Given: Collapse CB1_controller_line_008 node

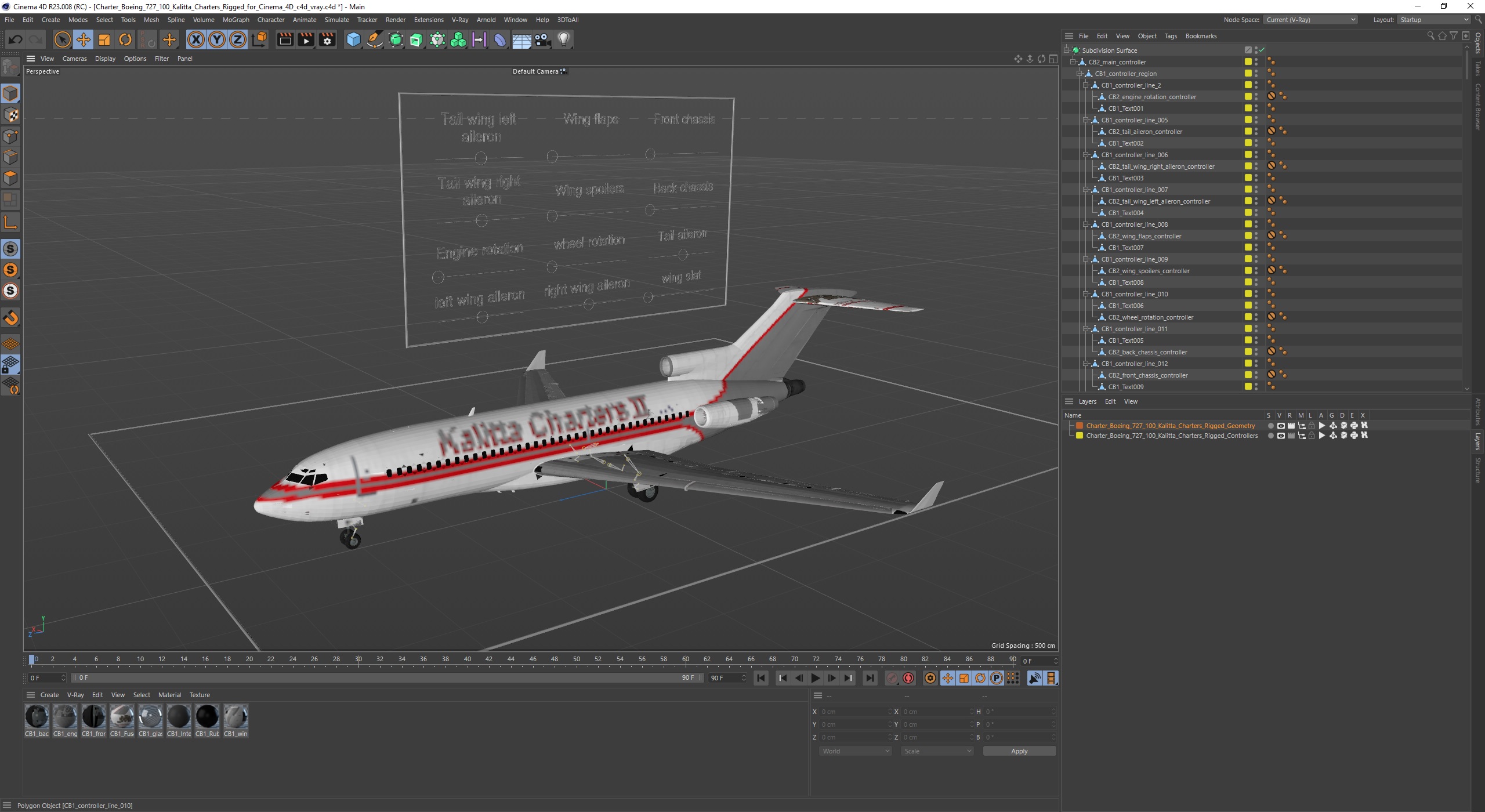Looking at the screenshot, I should 1086,224.
